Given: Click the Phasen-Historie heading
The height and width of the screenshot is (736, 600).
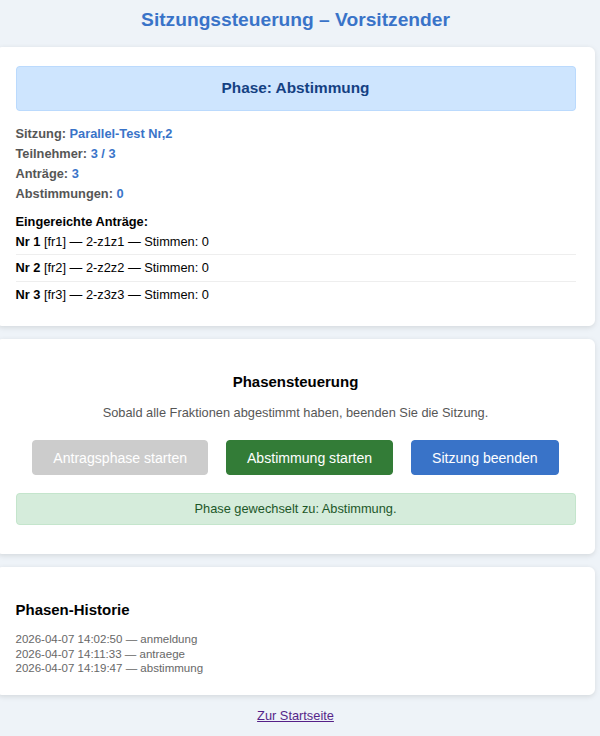Looking at the screenshot, I should point(73,609).
